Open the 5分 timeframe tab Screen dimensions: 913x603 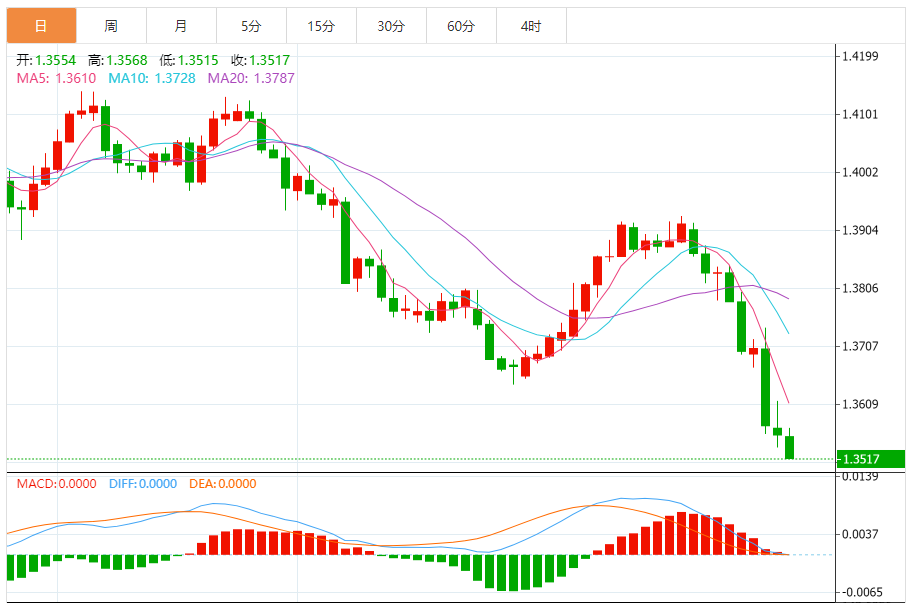[x=251, y=26]
